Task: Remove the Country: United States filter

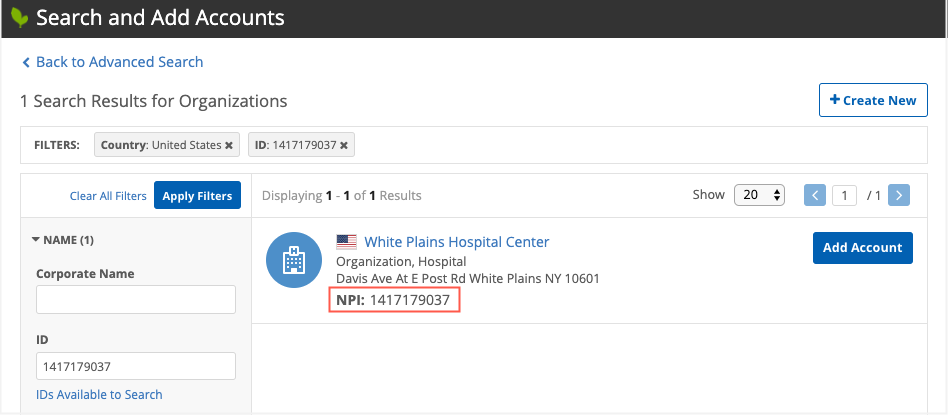Action: click(x=229, y=145)
